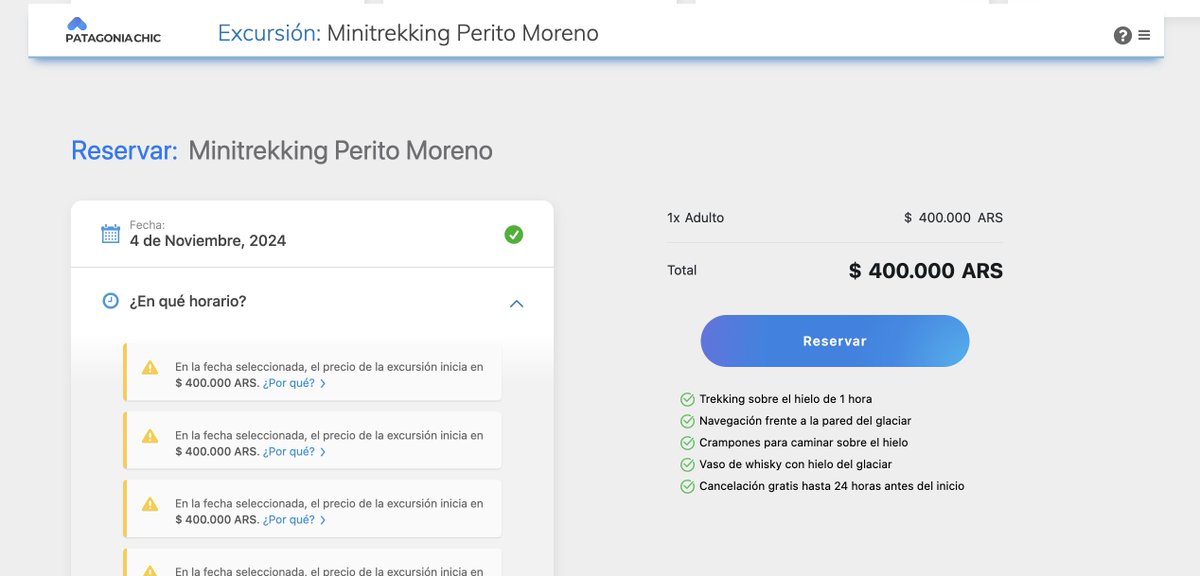Viewport: 1200px width, 576px height.
Task: Click the green check beside Trekking sobre el hielo
Action: point(686,398)
